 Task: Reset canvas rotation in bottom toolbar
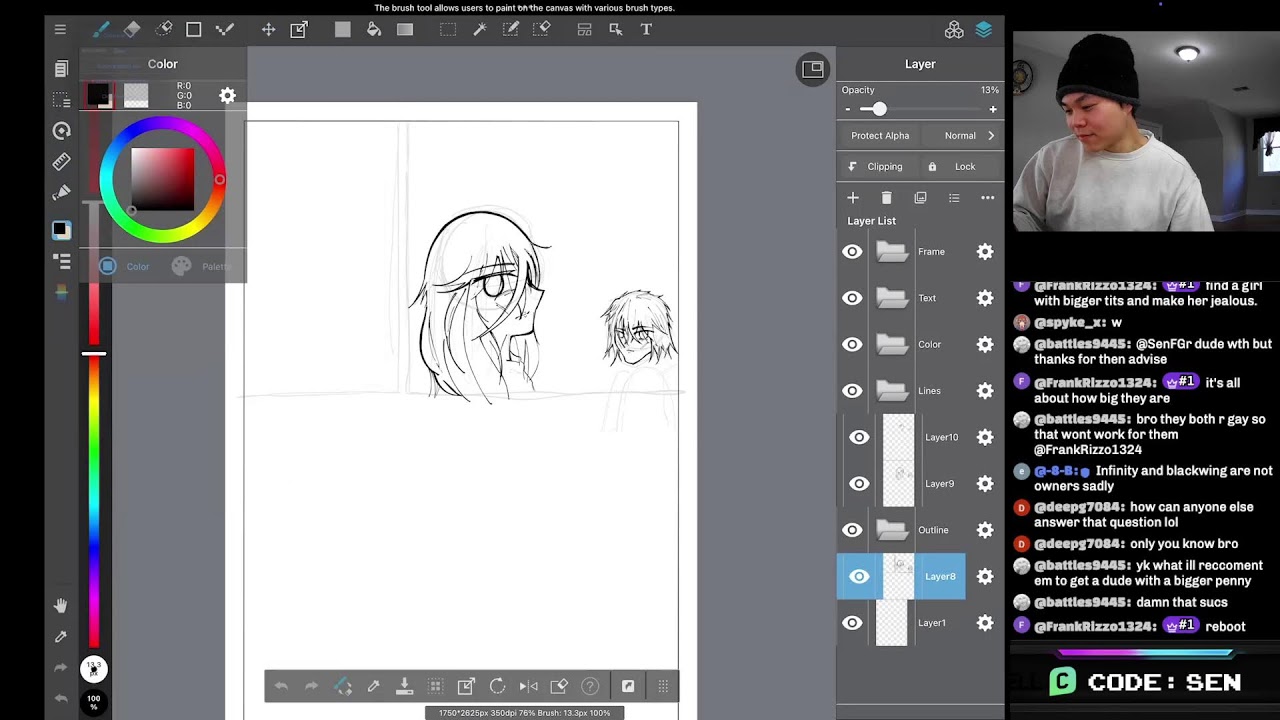coord(497,686)
